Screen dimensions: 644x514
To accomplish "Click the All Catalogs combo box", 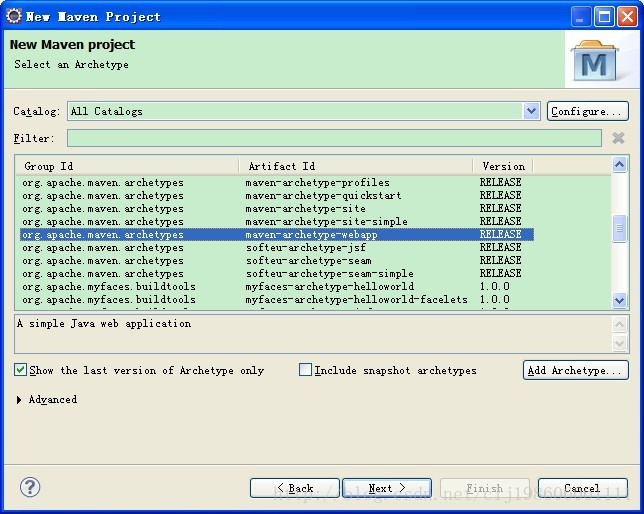I will click(304, 111).
